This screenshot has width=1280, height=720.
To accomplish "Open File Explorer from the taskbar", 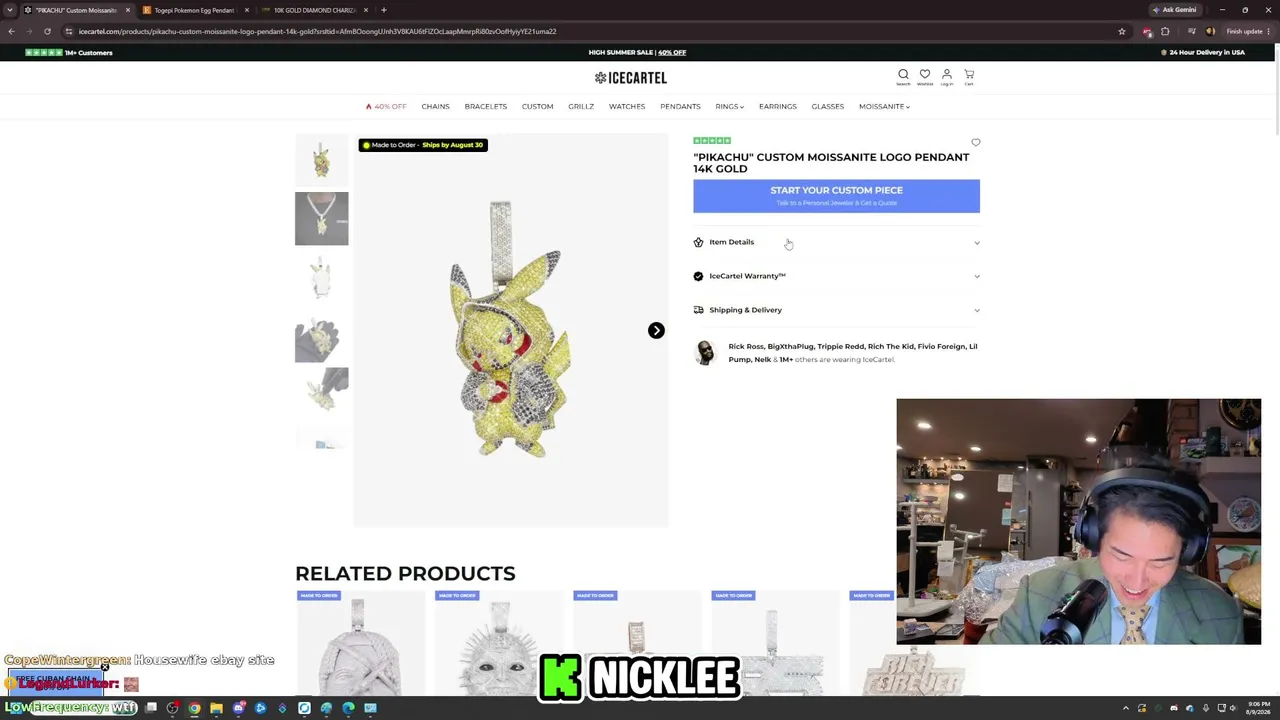I will click(216, 708).
